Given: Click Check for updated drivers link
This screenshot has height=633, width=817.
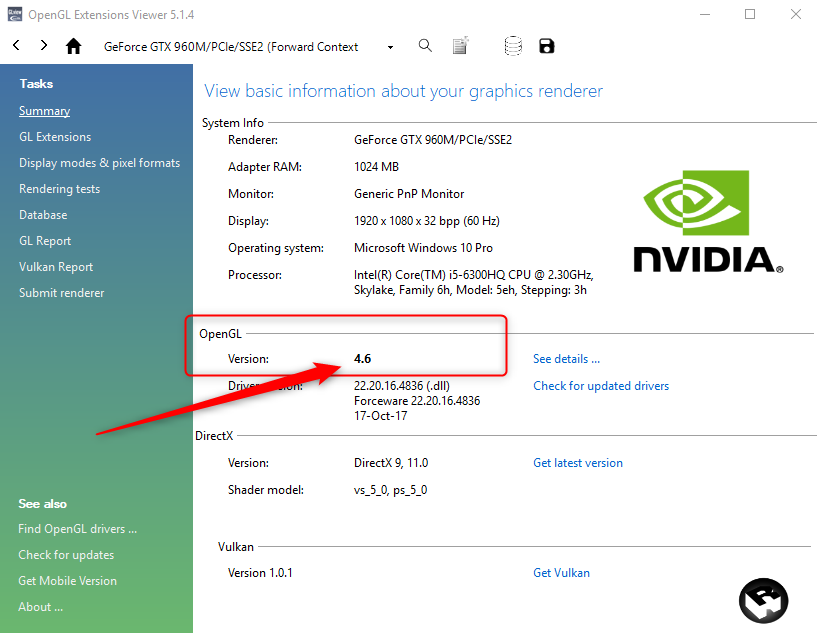Looking at the screenshot, I should 601,386.
